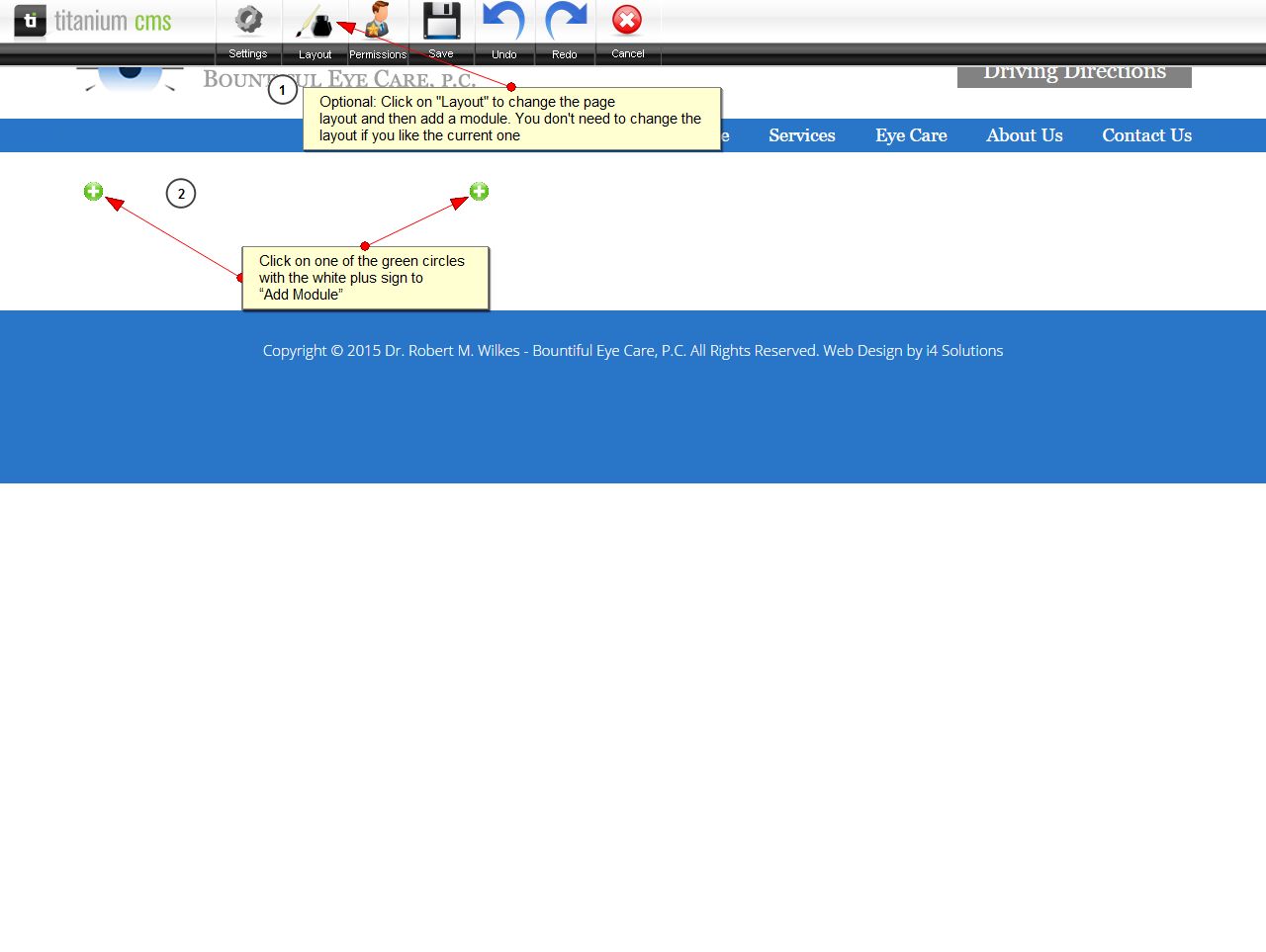Click the i4 Solutions footer credit
This screenshot has height=952, width=1266.
pos(963,351)
